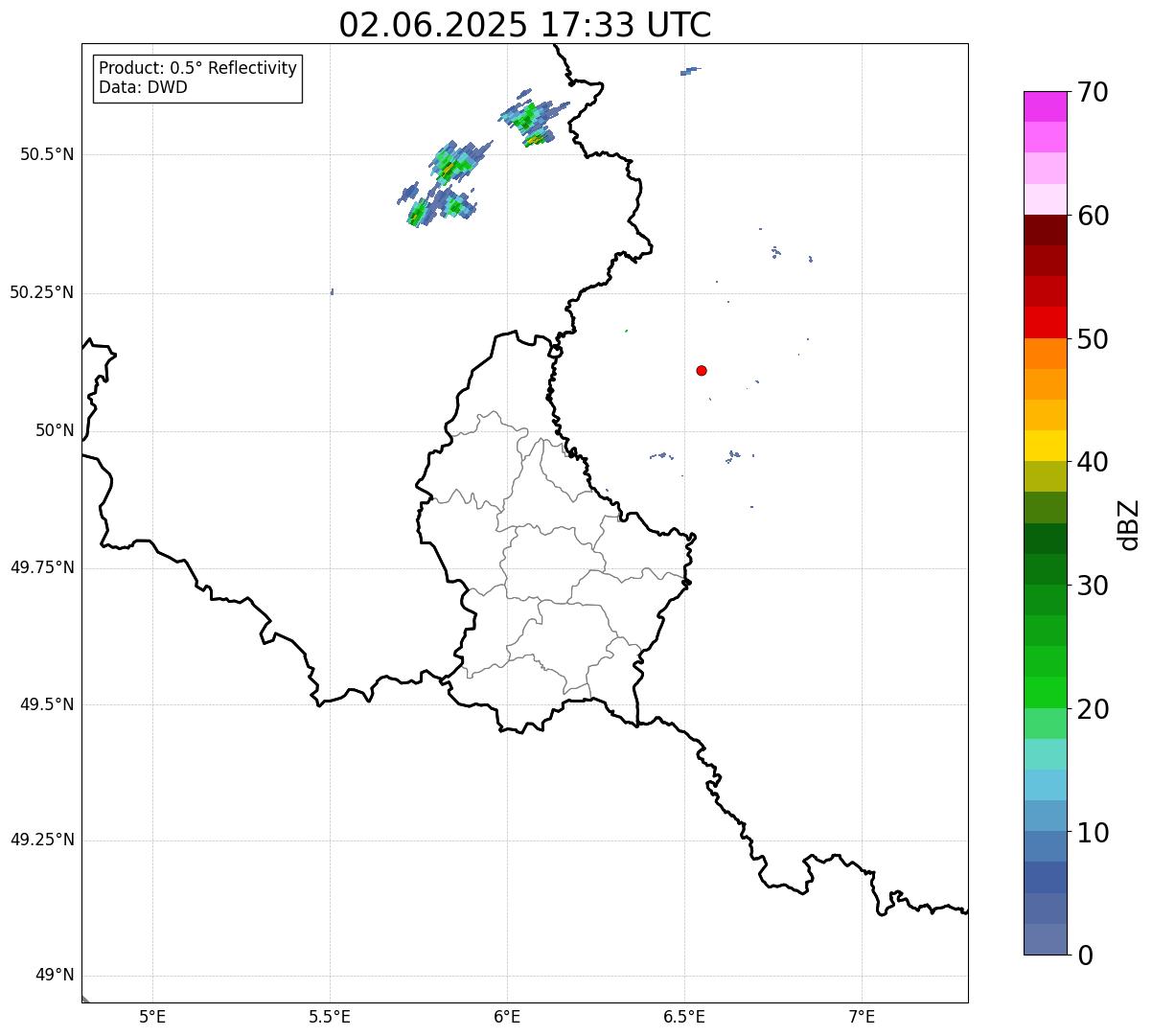Click the 30 colorbar tick label
Viewport: 1152px width, 1036px height.
click(x=1094, y=586)
